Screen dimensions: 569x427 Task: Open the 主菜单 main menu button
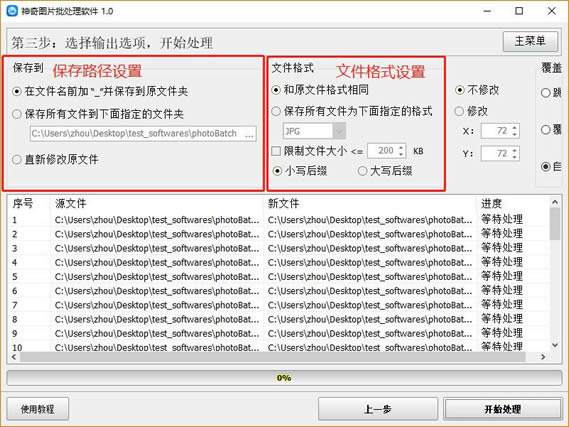point(530,41)
